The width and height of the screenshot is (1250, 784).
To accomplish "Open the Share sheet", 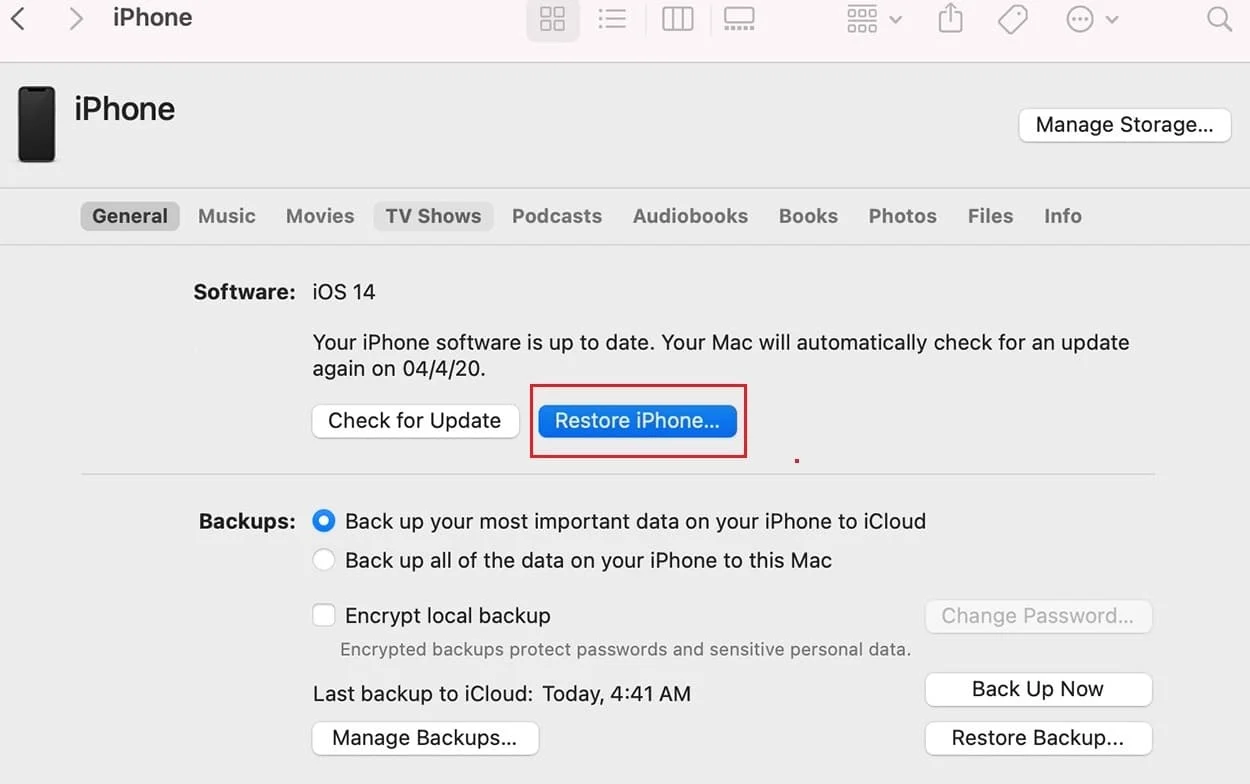I will tap(949, 19).
